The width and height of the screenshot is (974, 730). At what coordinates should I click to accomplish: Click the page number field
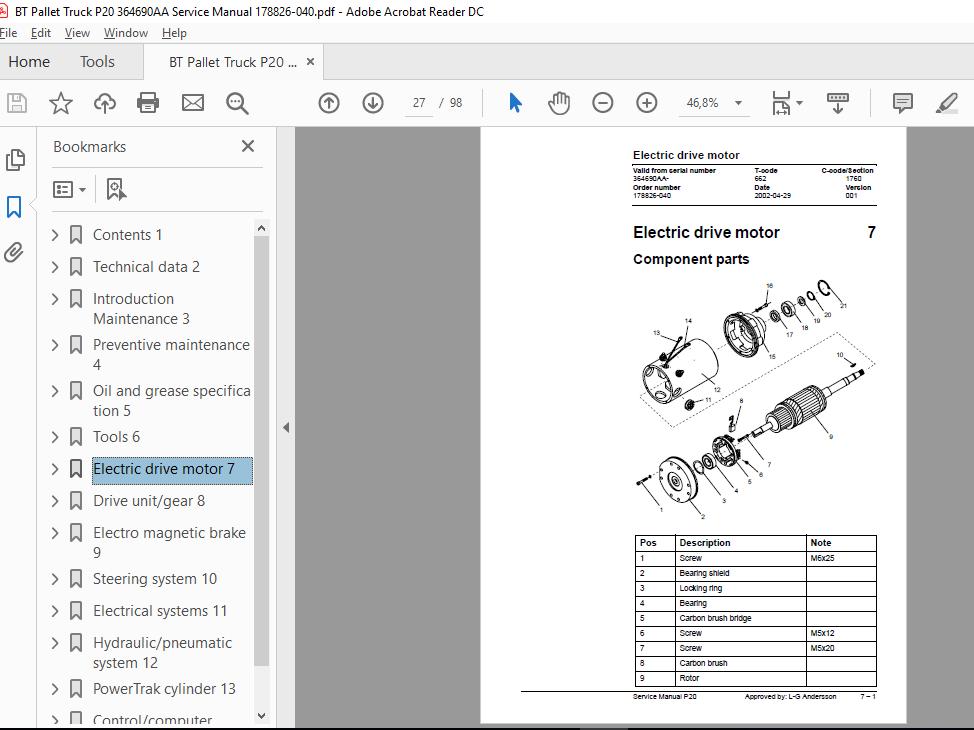tap(419, 103)
